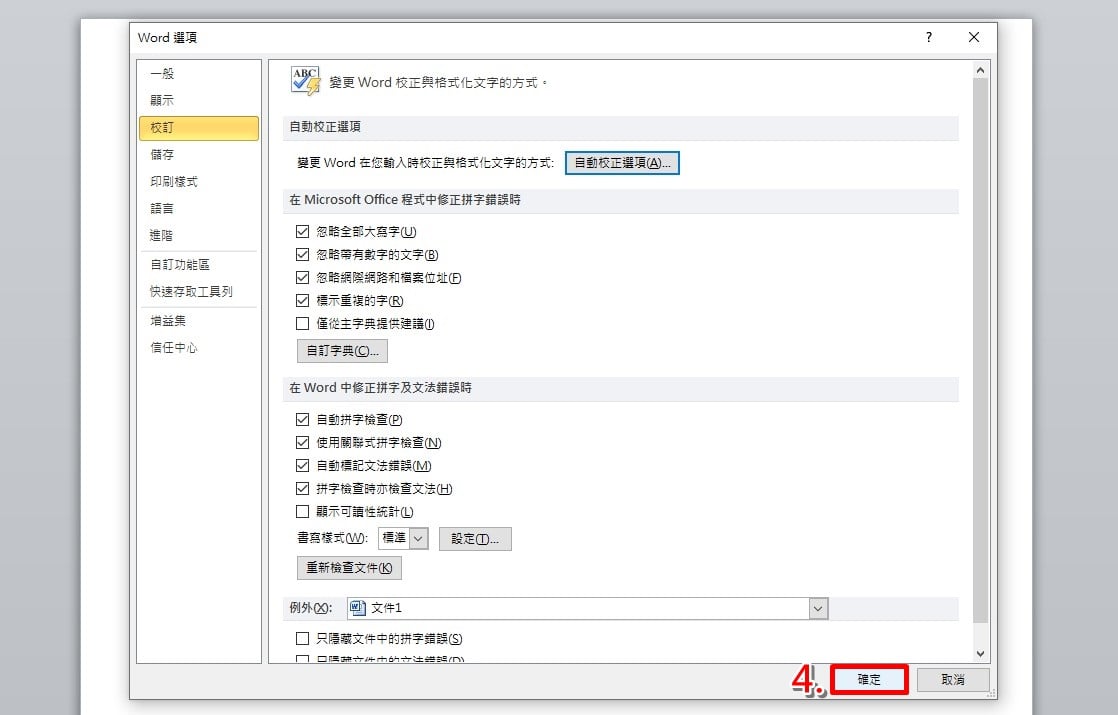Uncheck 自動標記文法錯誤(M)
Screen dimensions: 1118x715
[x=302, y=465]
